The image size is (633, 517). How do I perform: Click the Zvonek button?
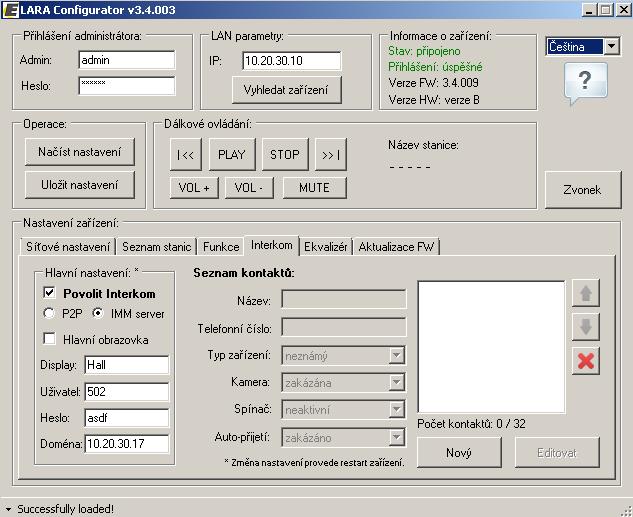583,190
